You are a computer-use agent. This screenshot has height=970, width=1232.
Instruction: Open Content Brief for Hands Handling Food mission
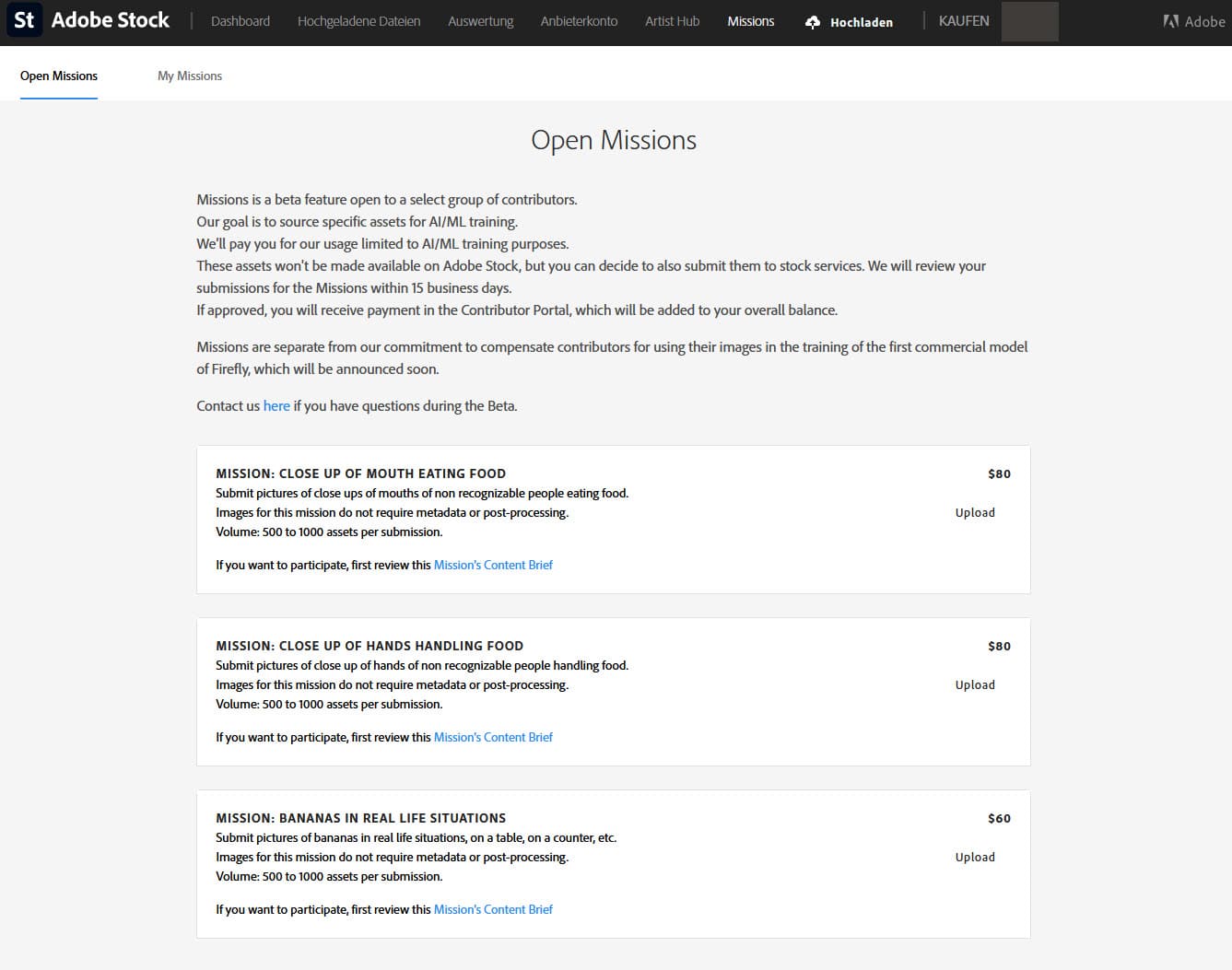493,738
